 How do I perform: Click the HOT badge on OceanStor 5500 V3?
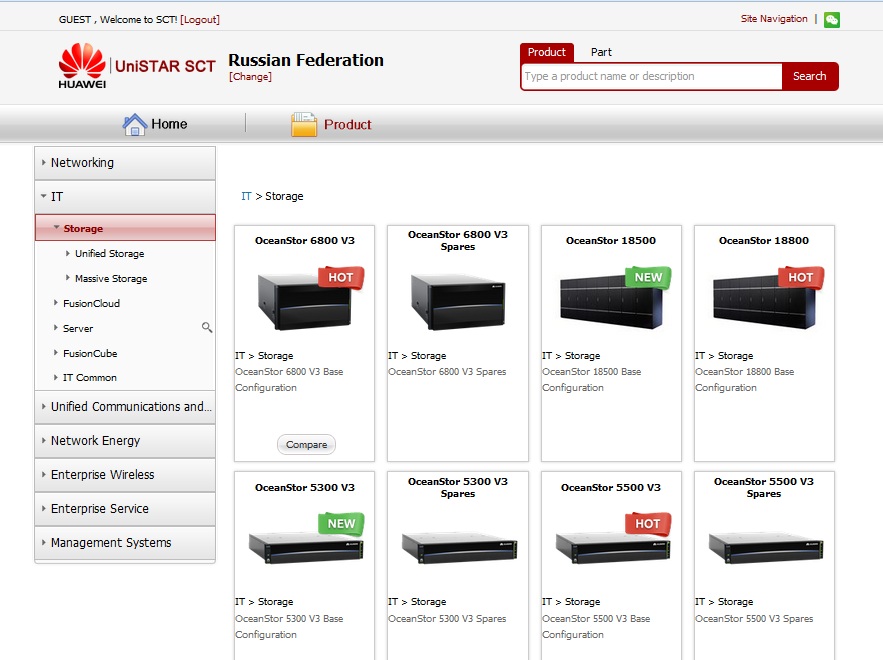648,524
